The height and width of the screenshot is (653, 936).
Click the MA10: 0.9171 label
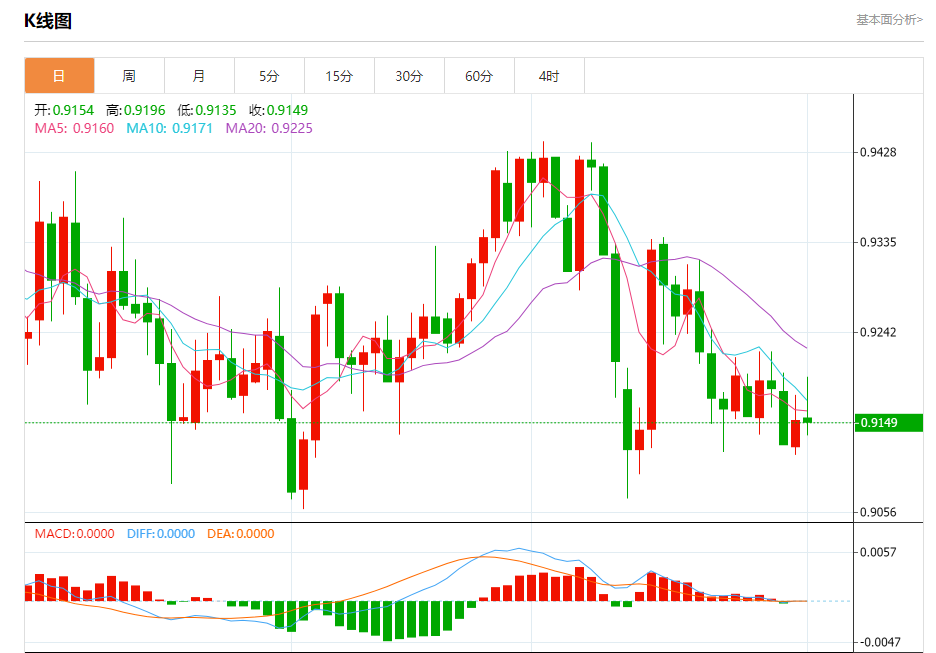tap(170, 128)
